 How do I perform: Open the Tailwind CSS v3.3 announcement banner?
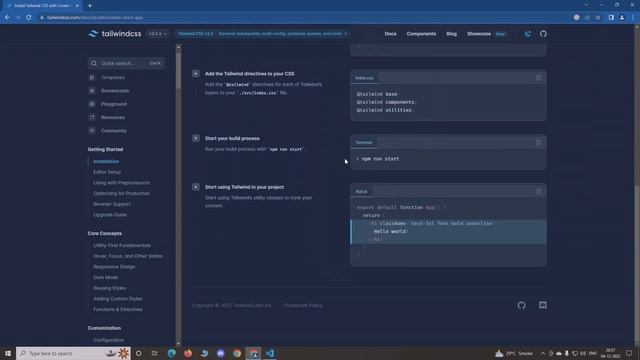click(x=262, y=34)
